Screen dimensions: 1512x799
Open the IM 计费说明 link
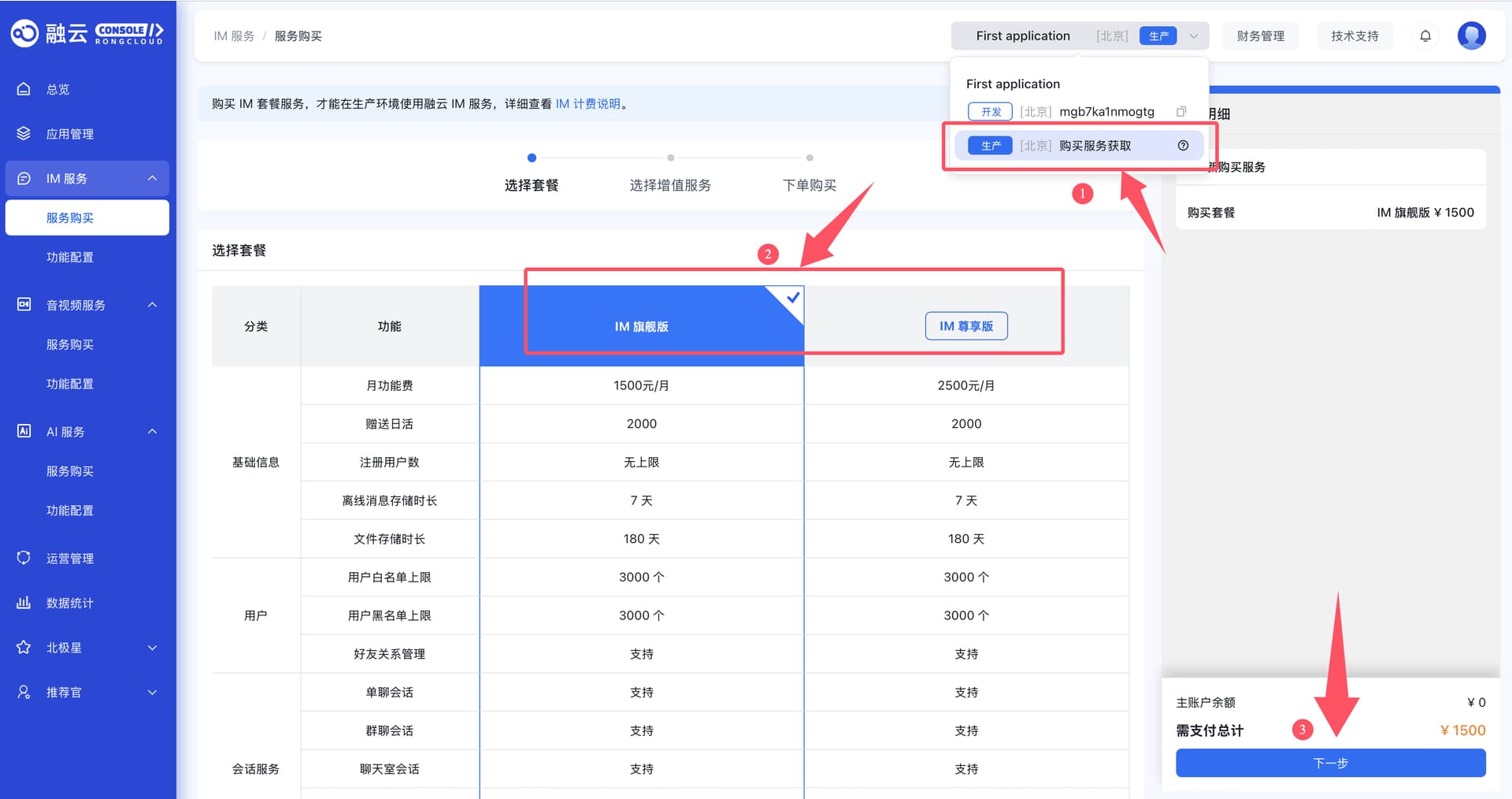pos(587,104)
